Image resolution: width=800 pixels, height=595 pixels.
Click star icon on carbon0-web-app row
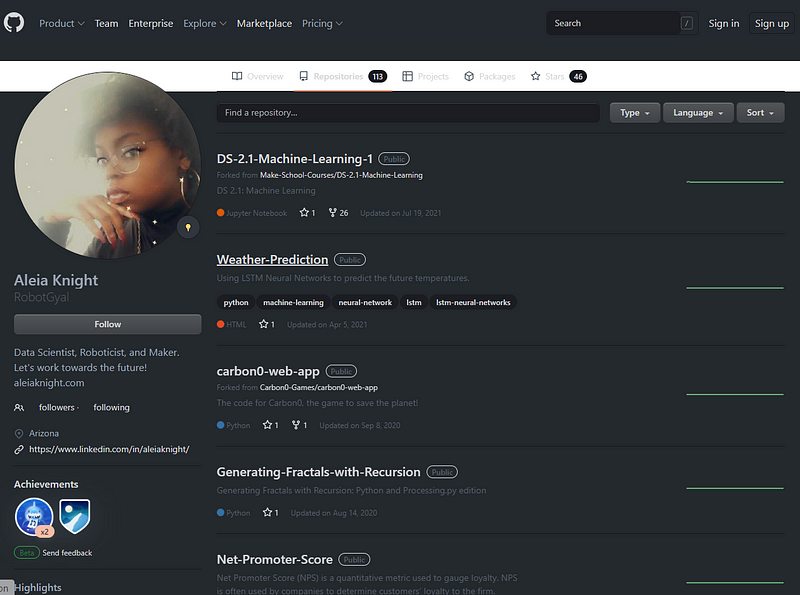click(x=267, y=425)
